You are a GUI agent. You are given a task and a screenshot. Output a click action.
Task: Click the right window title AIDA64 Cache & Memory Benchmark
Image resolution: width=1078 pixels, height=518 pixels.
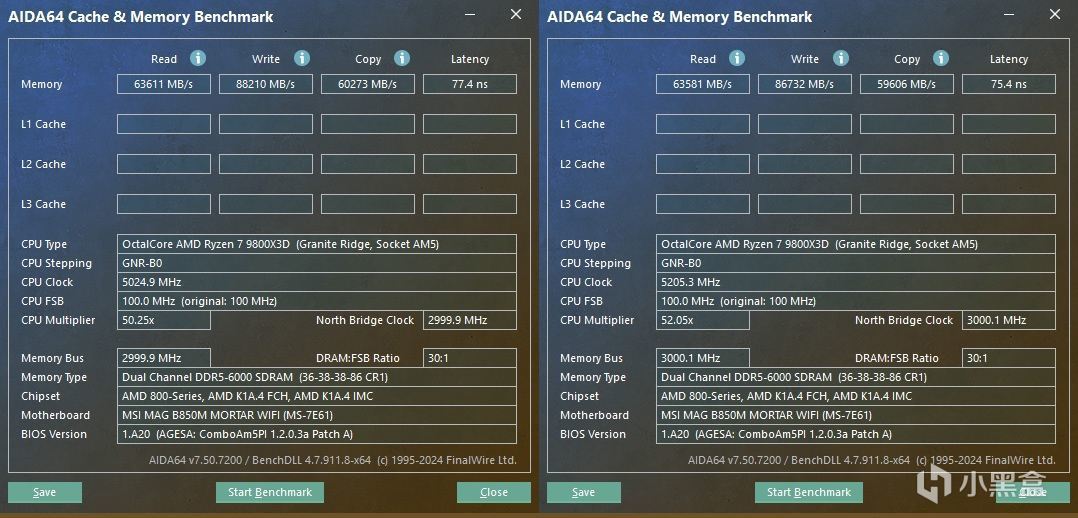(679, 17)
